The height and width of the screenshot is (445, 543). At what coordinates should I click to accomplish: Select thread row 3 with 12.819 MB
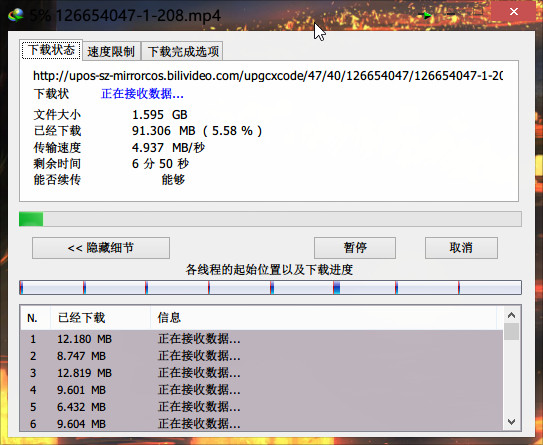click(261, 373)
